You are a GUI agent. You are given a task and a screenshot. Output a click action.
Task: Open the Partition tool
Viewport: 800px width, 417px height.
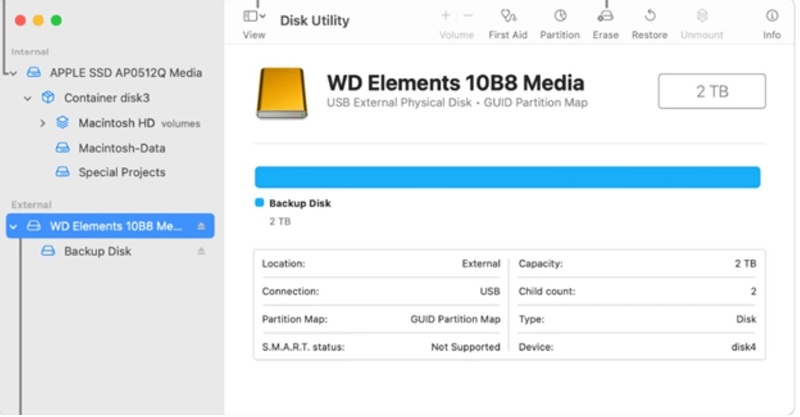coord(560,17)
